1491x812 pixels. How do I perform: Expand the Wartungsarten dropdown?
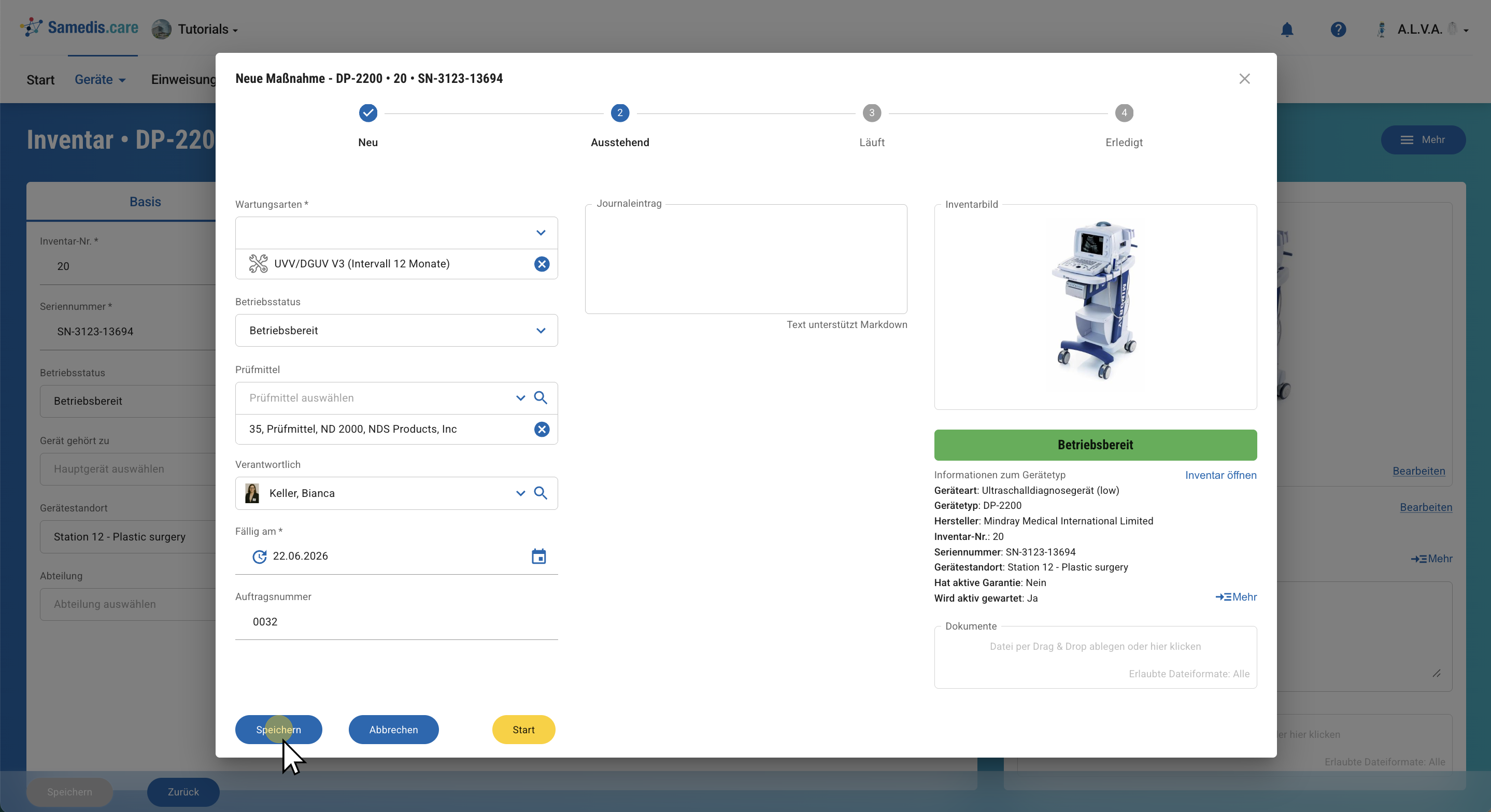(x=540, y=233)
